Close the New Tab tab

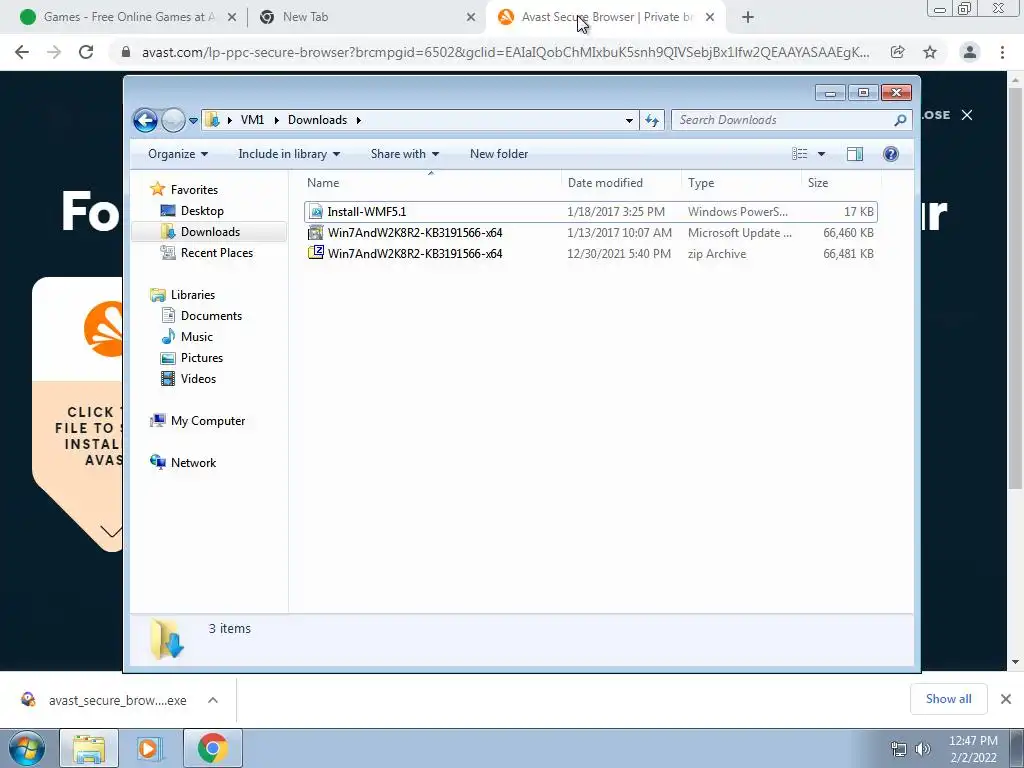(471, 18)
